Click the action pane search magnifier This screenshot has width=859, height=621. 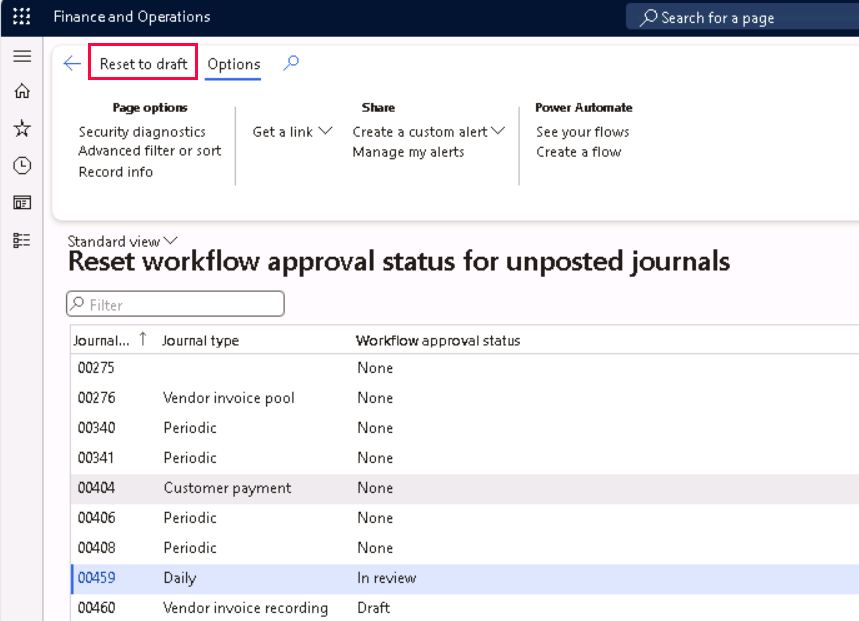(291, 64)
